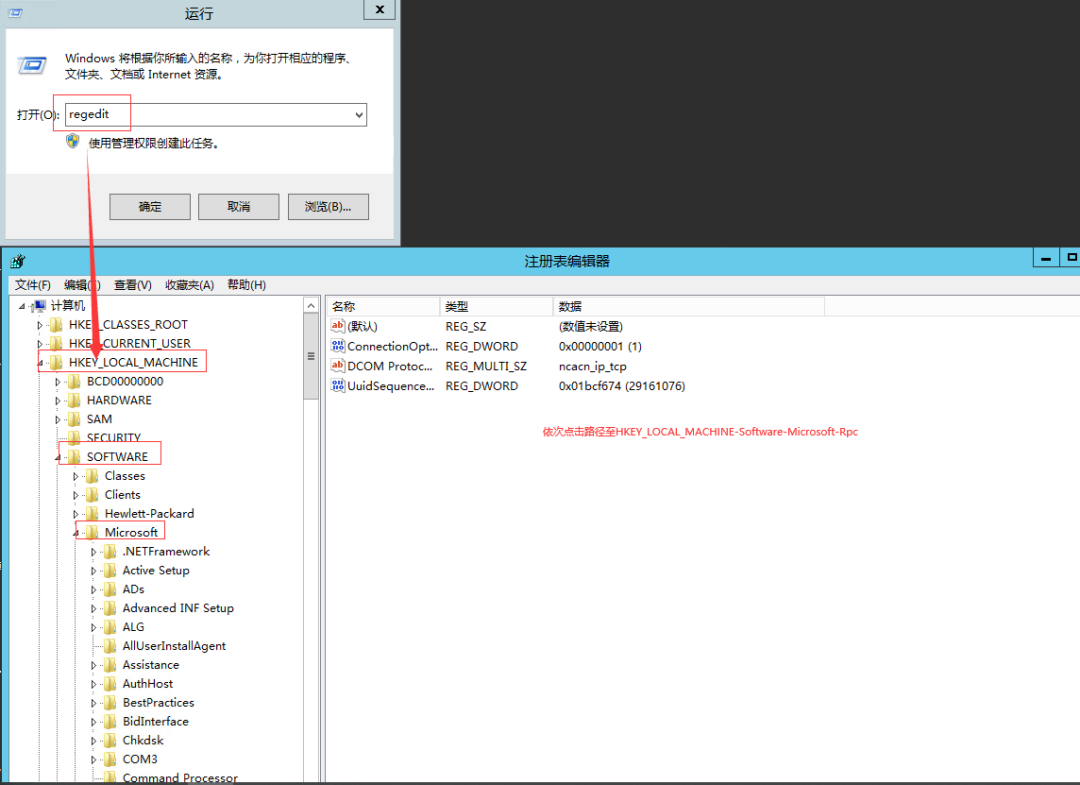This screenshot has height=785, width=1080.
Task: Collapse the 计算机 root node
Action: coord(22,306)
